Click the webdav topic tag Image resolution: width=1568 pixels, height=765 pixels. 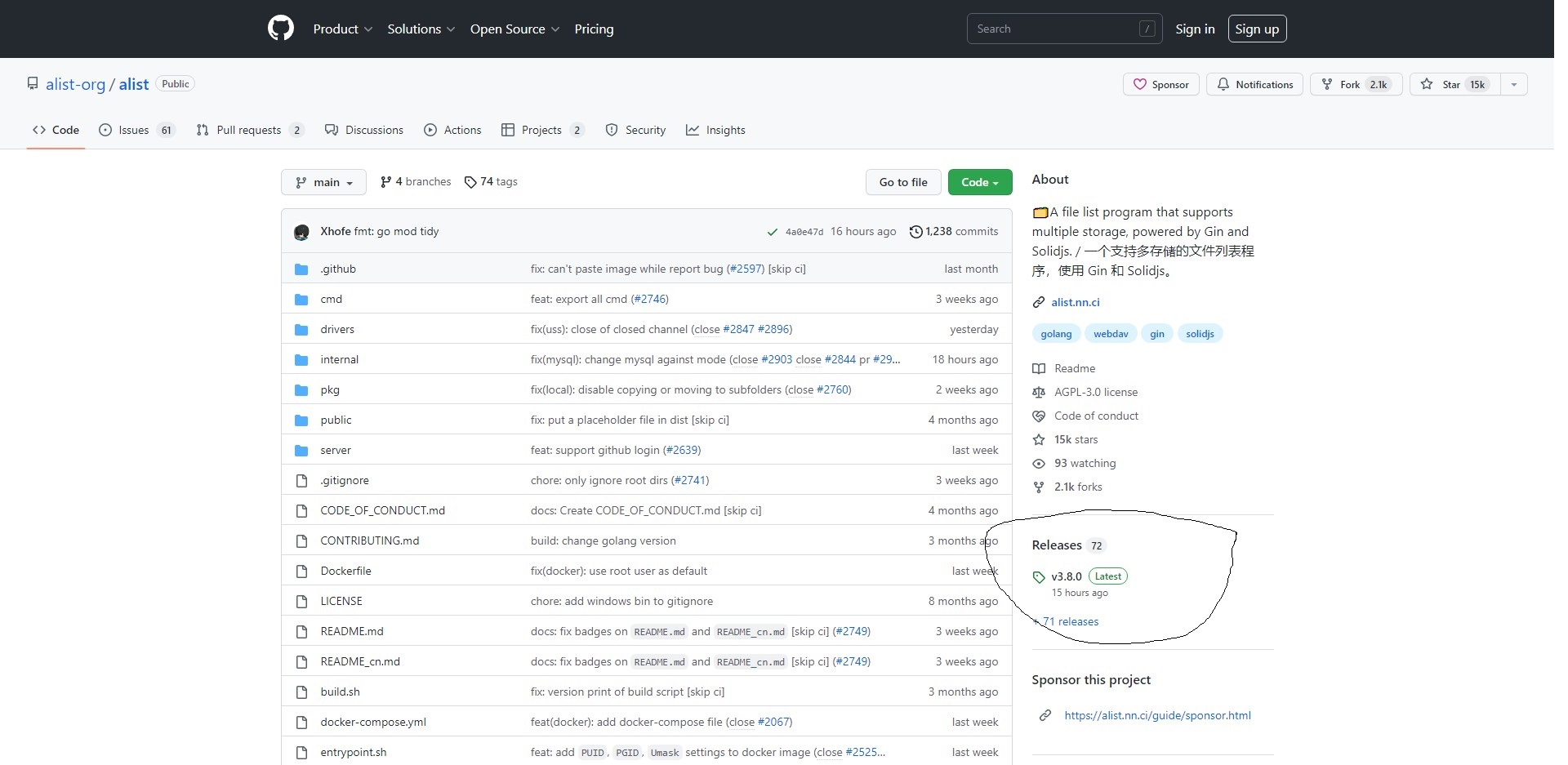tap(1111, 333)
